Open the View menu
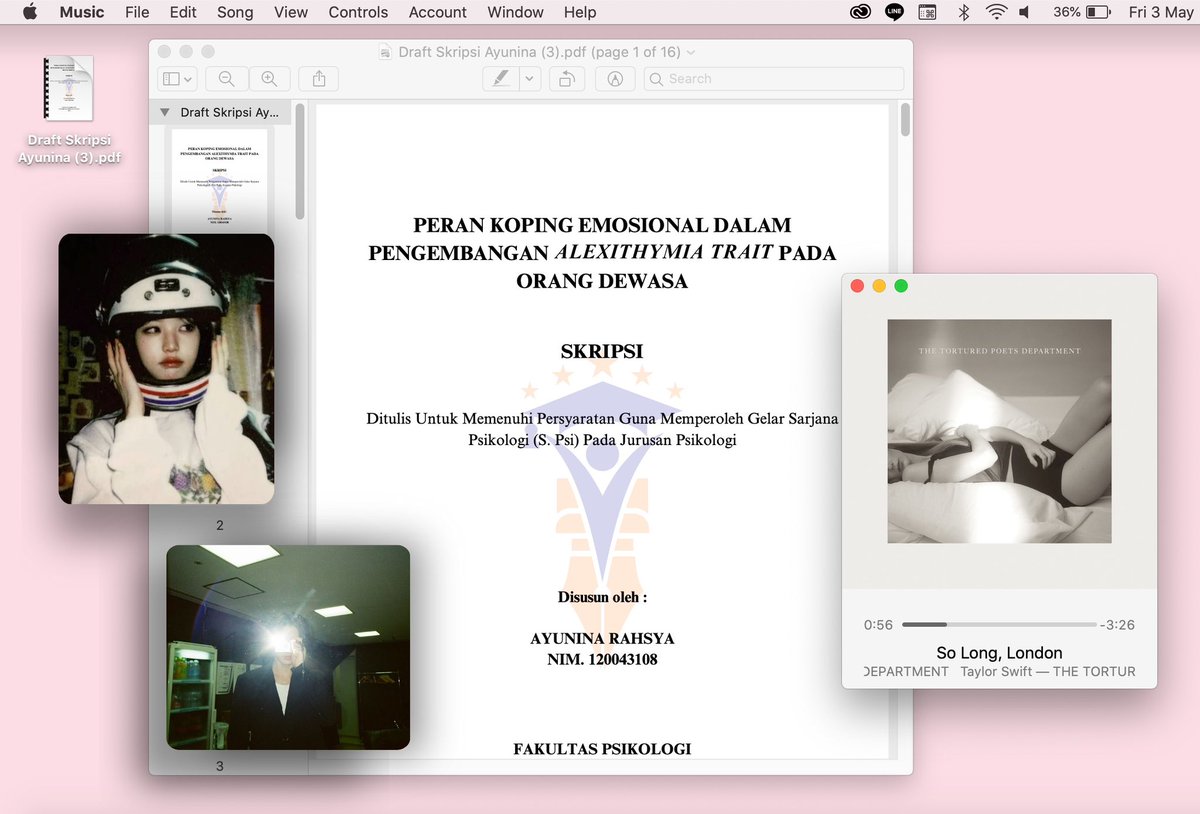 point(291,12)
